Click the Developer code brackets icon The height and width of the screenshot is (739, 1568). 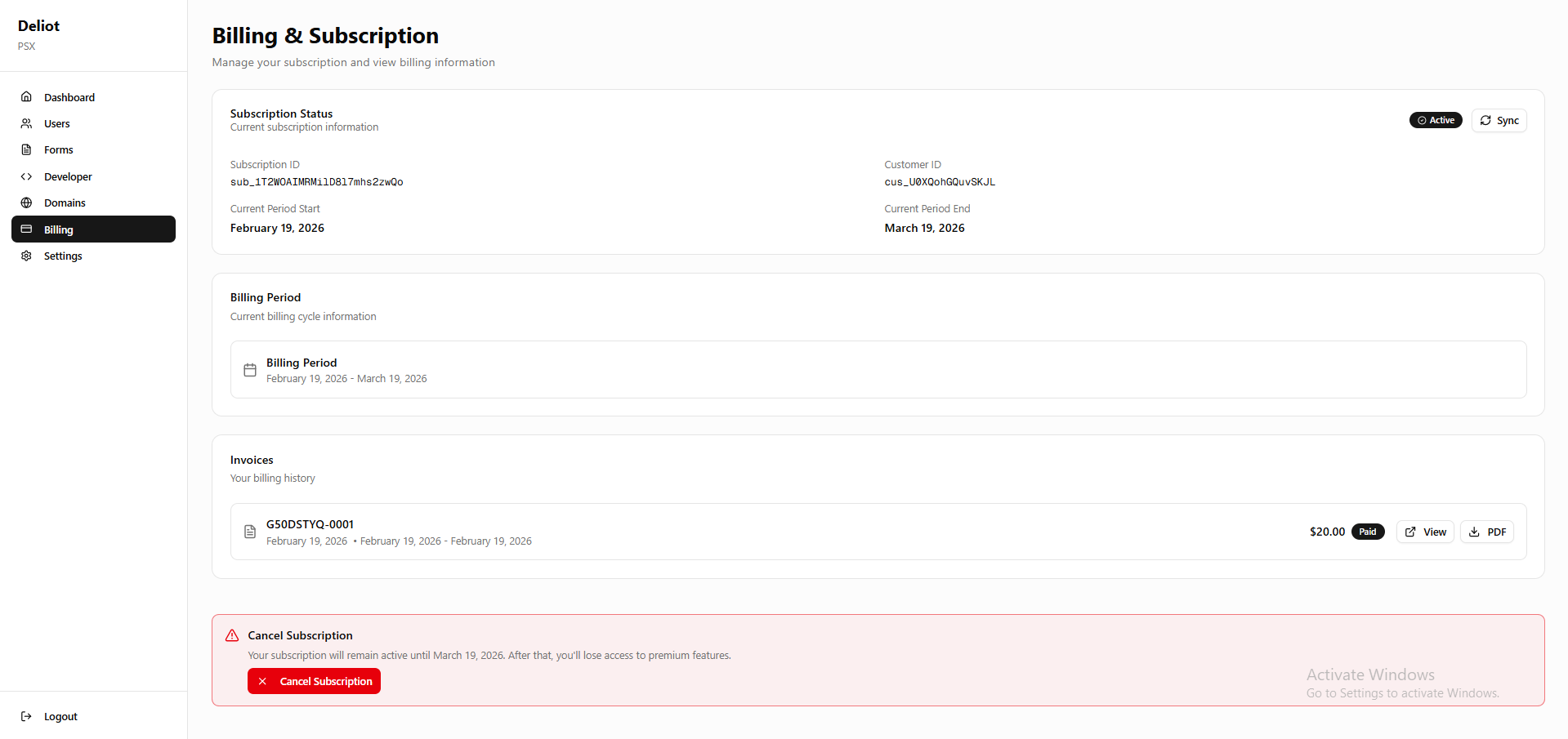tap(26, 176)
